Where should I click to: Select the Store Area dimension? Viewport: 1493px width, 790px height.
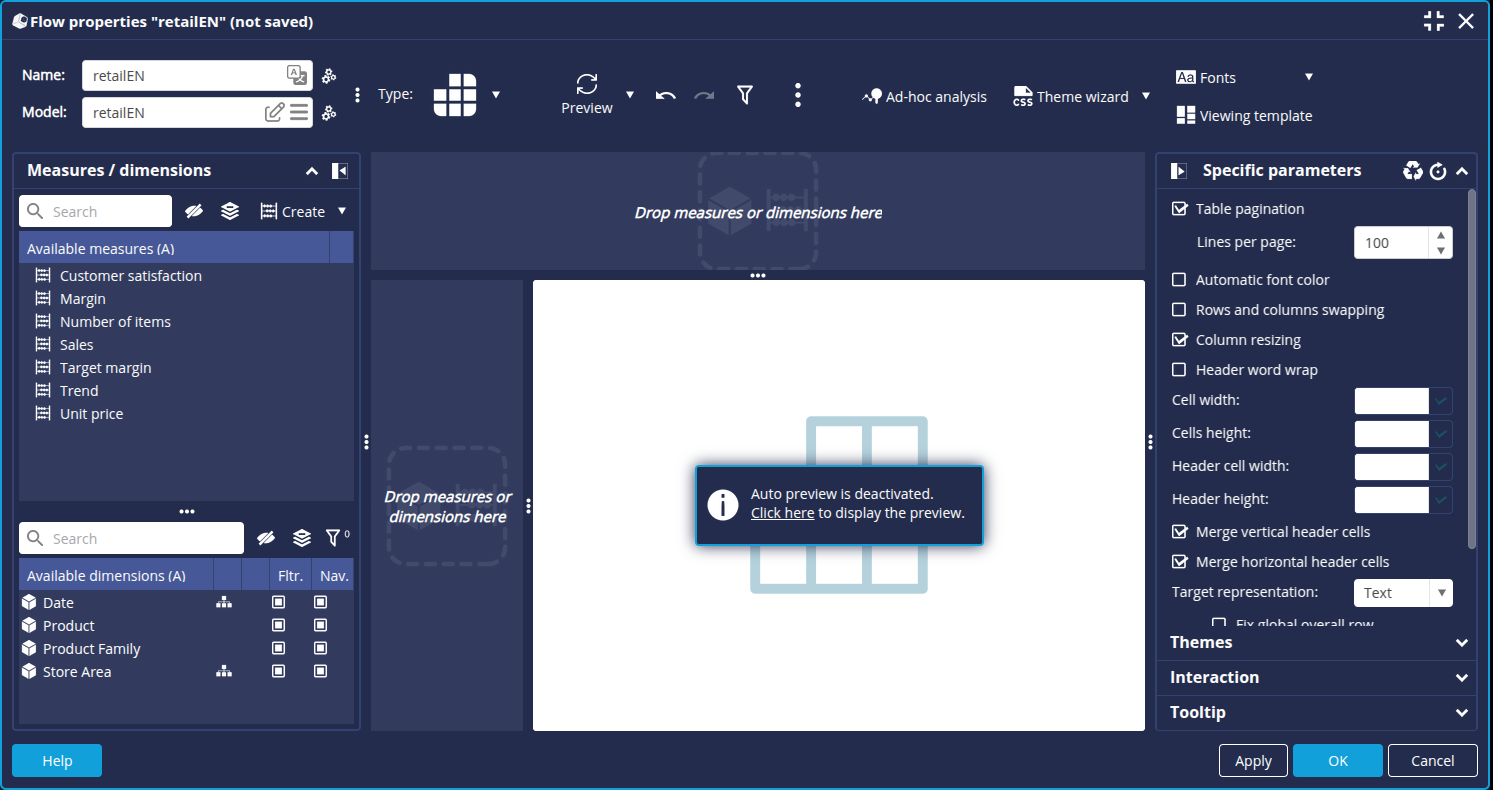click(77, 672)
